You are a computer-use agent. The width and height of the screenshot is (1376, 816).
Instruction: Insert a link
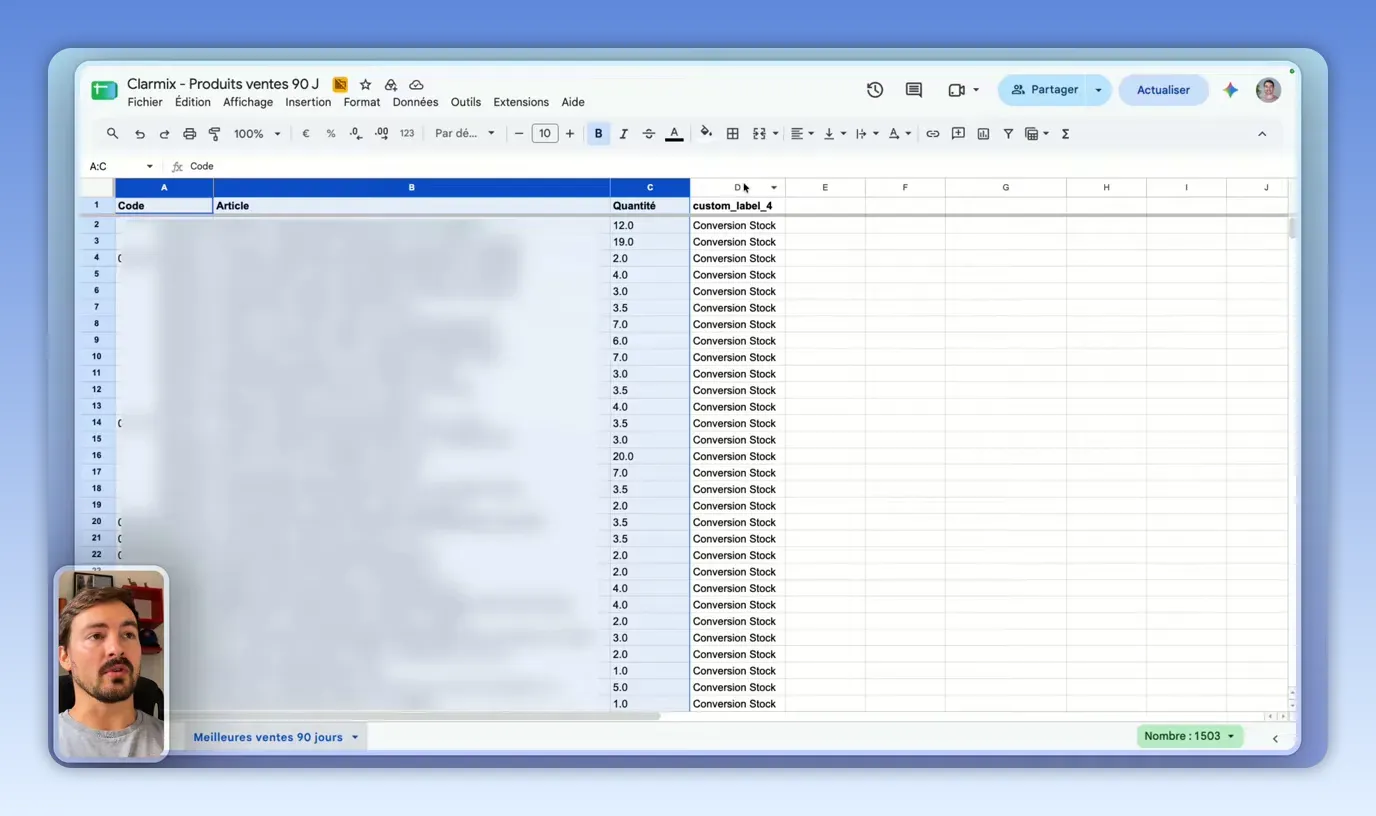pyautogui.click(x=932, y=134)
